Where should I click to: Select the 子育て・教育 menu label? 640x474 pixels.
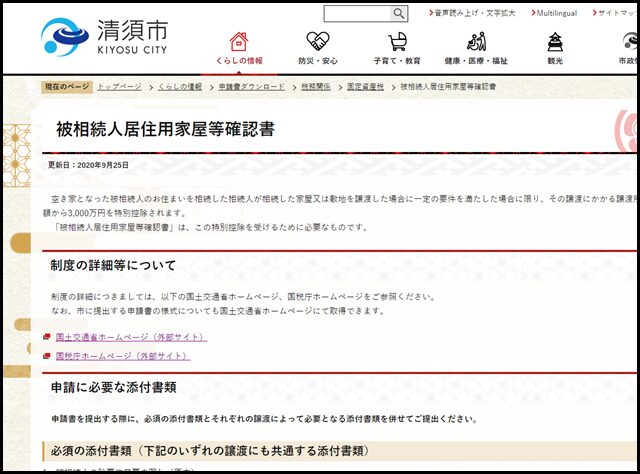(x=397, y=61)
